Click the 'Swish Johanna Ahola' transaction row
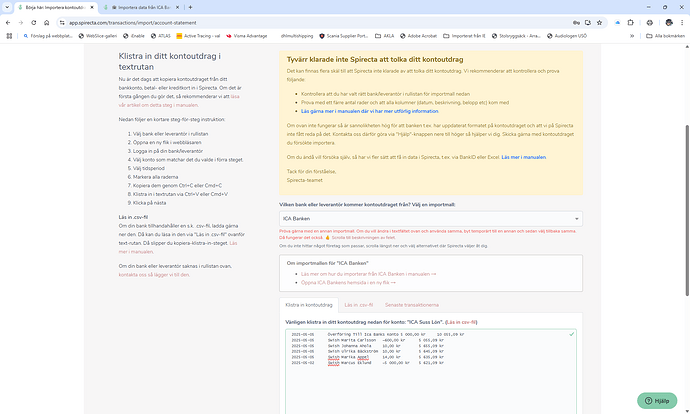This screenshot has width=690, height=414. click(367, 346)
